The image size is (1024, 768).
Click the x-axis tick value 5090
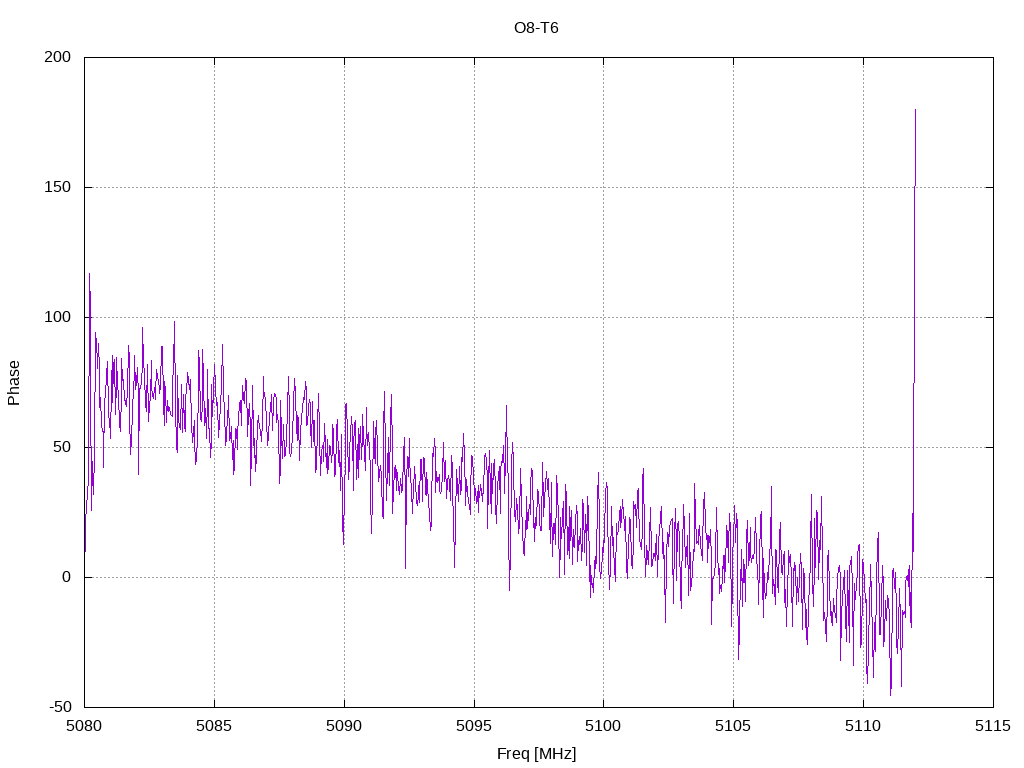pos(344,726)
